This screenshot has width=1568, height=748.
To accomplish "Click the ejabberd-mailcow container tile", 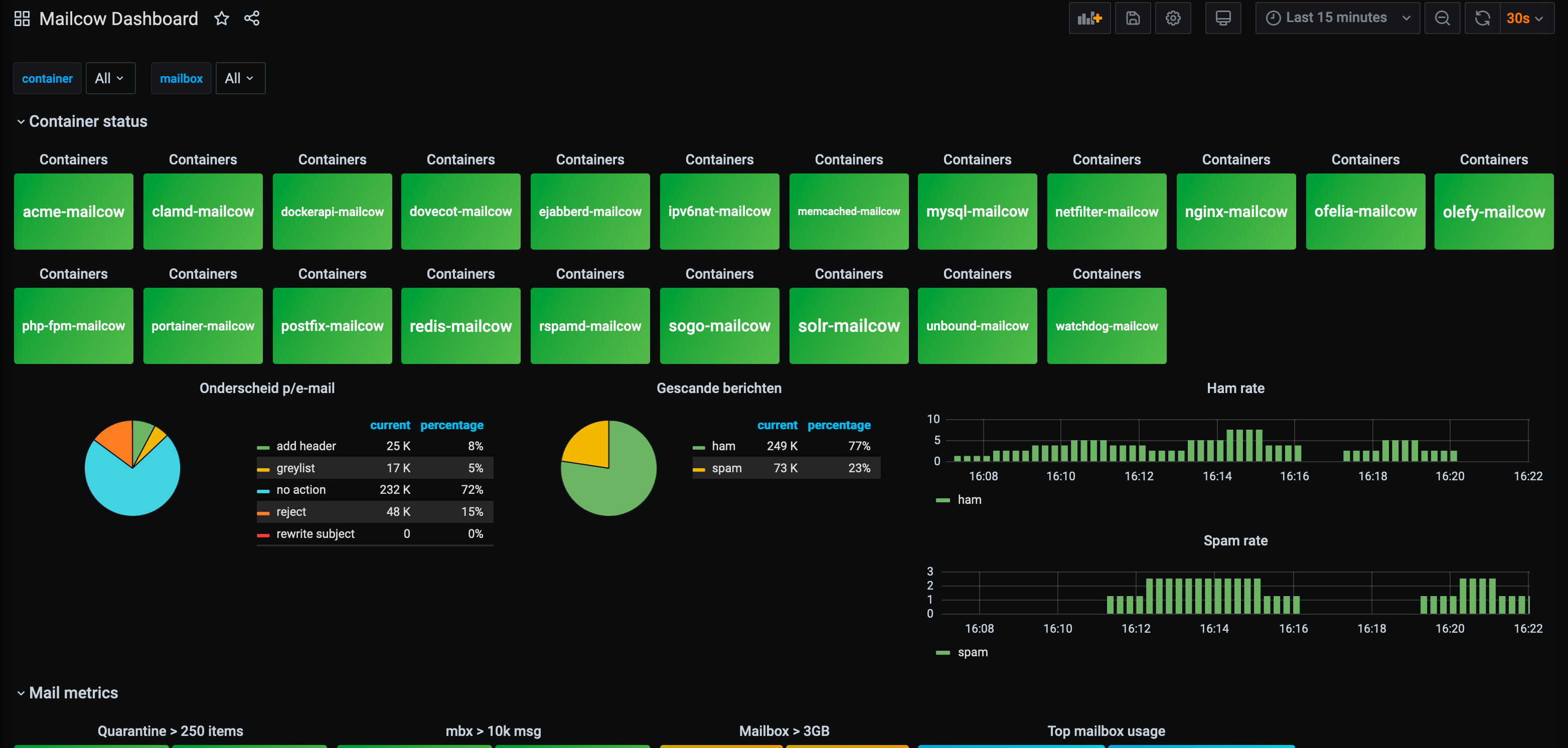I will point(590,211).
